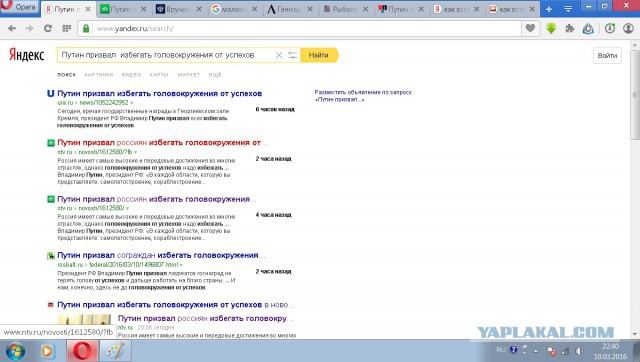This screenshot has width=640, height=362.
Task: Switch to the Геннад tab
Action: (x=289, y=9)
